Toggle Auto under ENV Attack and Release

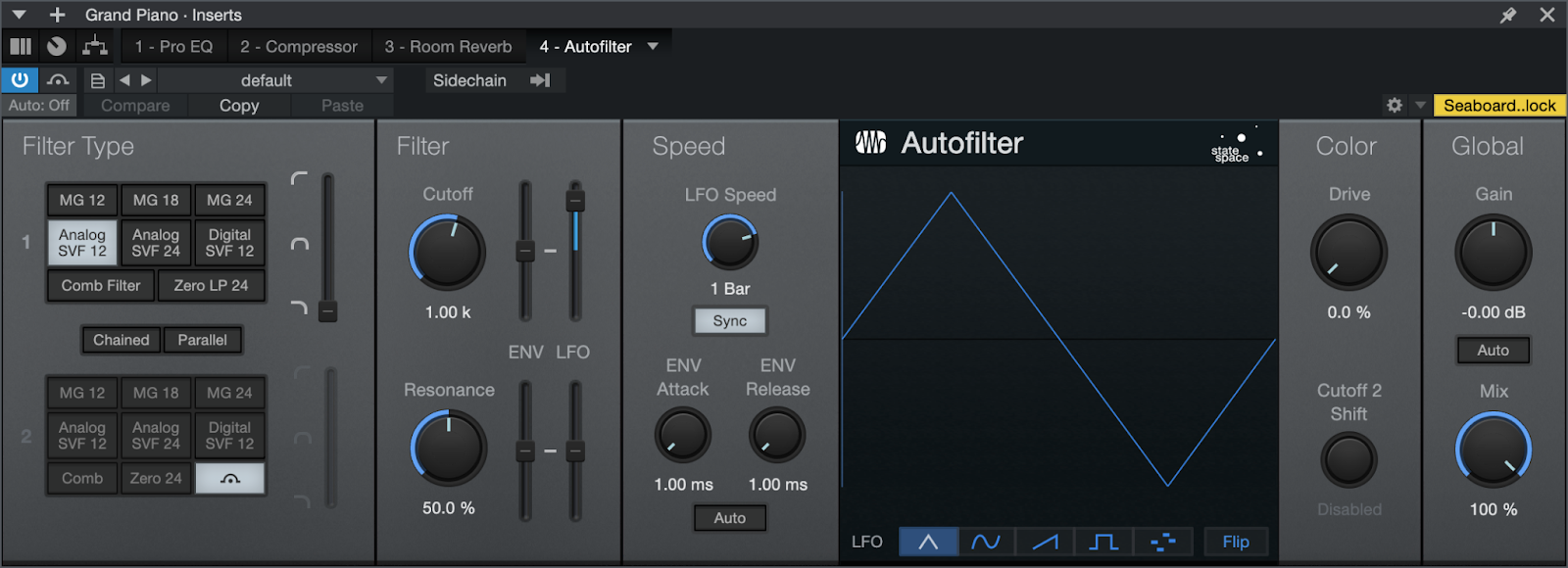[x=730, y=518]
